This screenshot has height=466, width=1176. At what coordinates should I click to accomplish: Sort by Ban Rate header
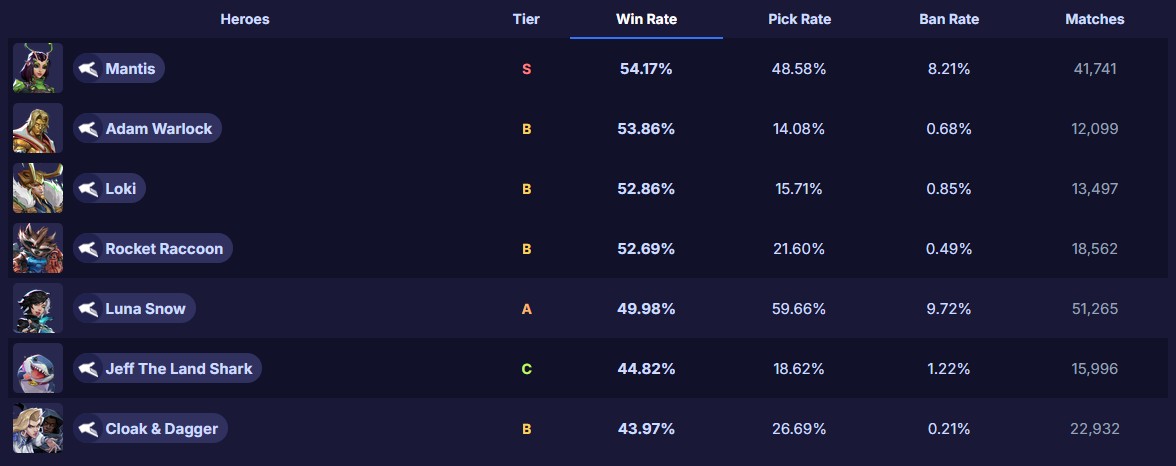click(x=949, y=19)
